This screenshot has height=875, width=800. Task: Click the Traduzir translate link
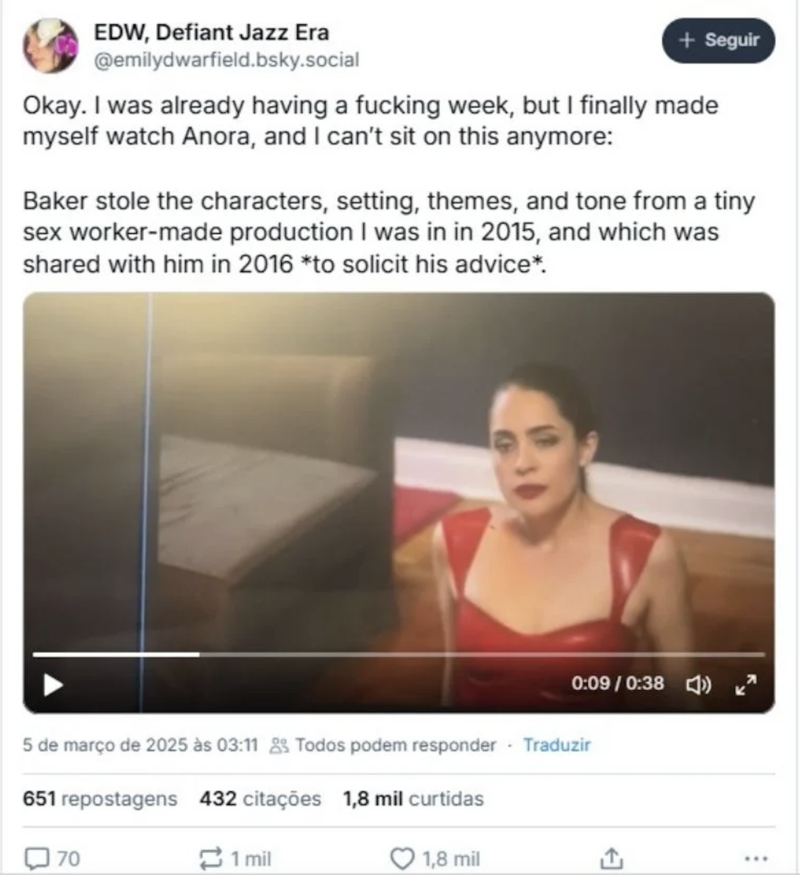pos(556,745)
